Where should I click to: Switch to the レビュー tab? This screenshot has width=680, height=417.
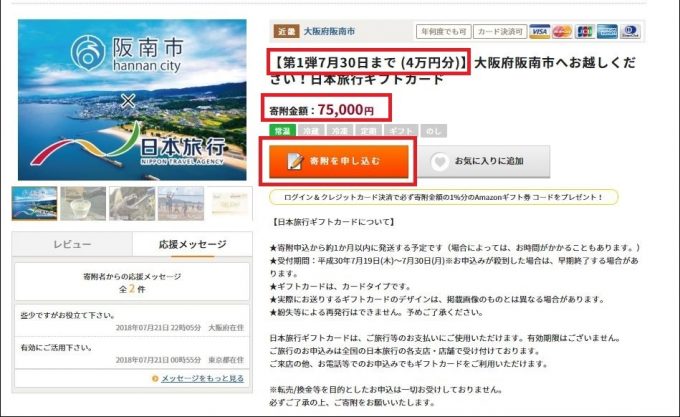coord(72,244)
